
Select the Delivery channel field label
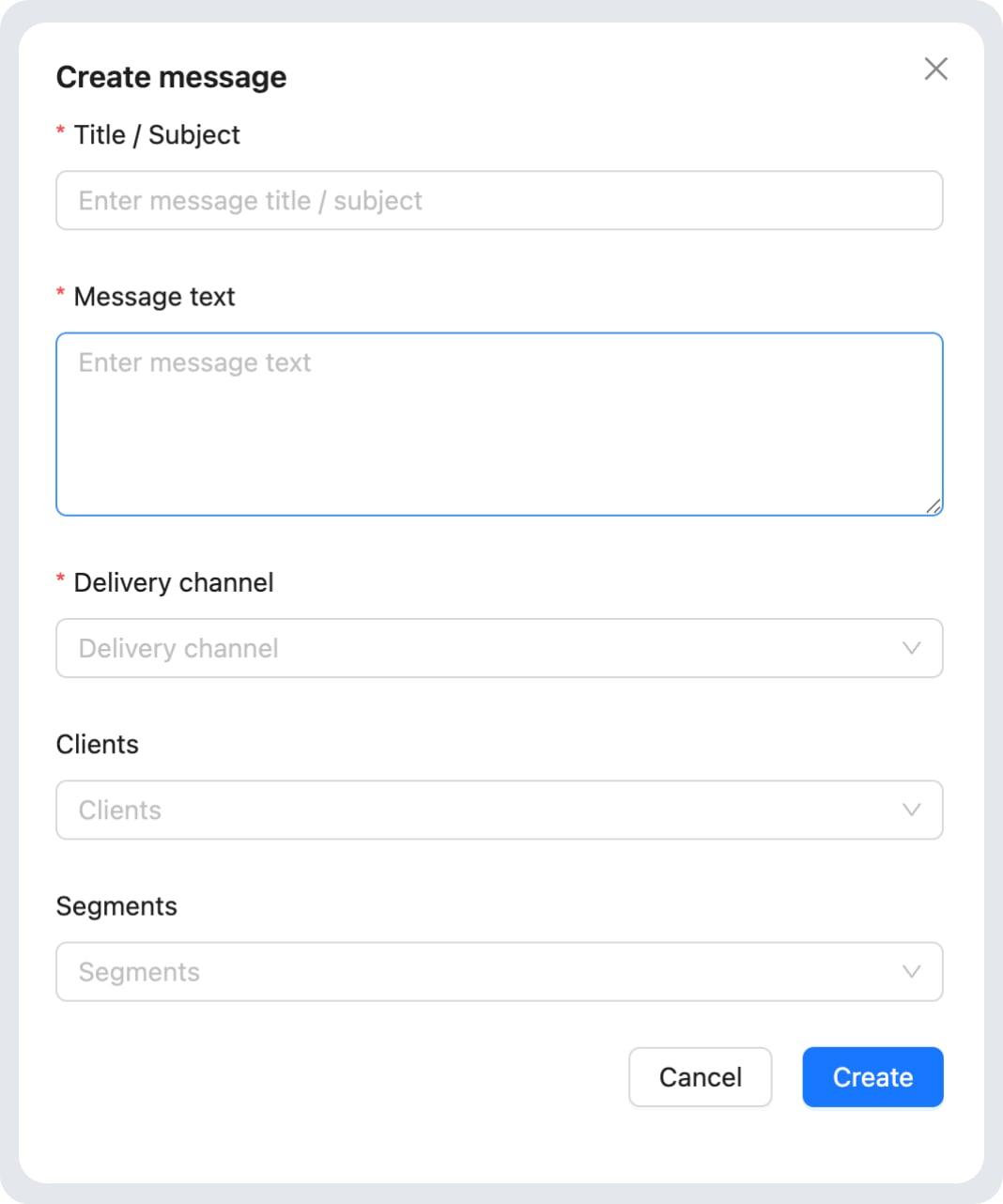click(x=173, y=582)
